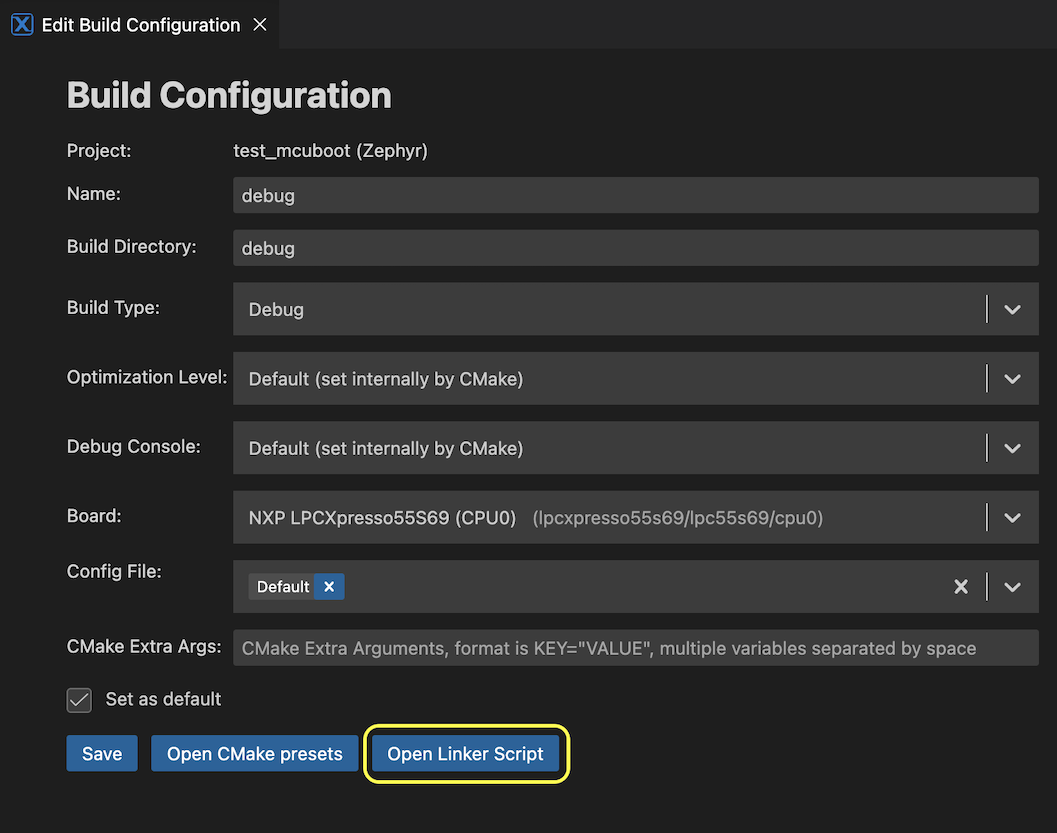
Task: Close the Edit Build Configuration tab
Action: pyautogui.click(x=260, y=25)
